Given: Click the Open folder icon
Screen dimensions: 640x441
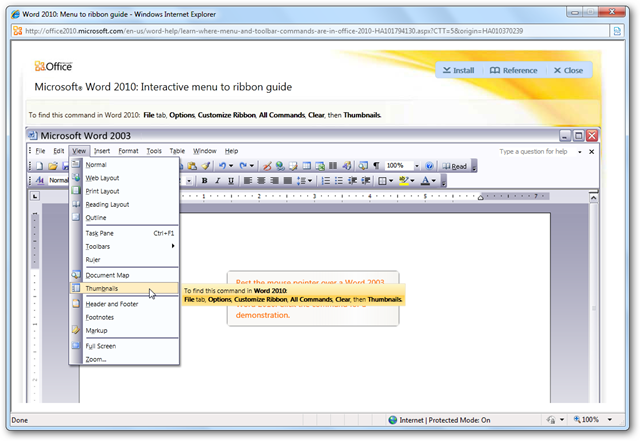Looking at the screenshot, I should [x=53, y=166].
